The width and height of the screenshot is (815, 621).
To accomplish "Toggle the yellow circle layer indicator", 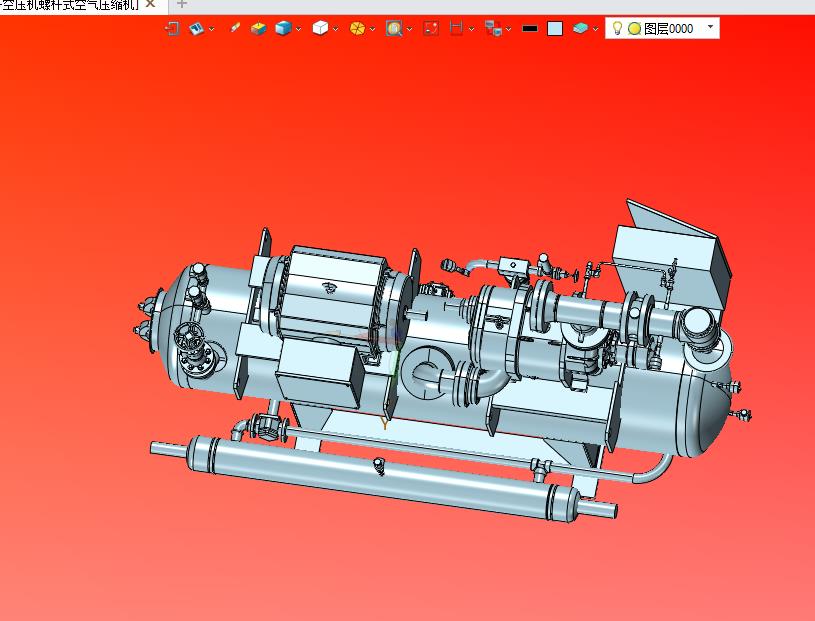I will [633, 28].
